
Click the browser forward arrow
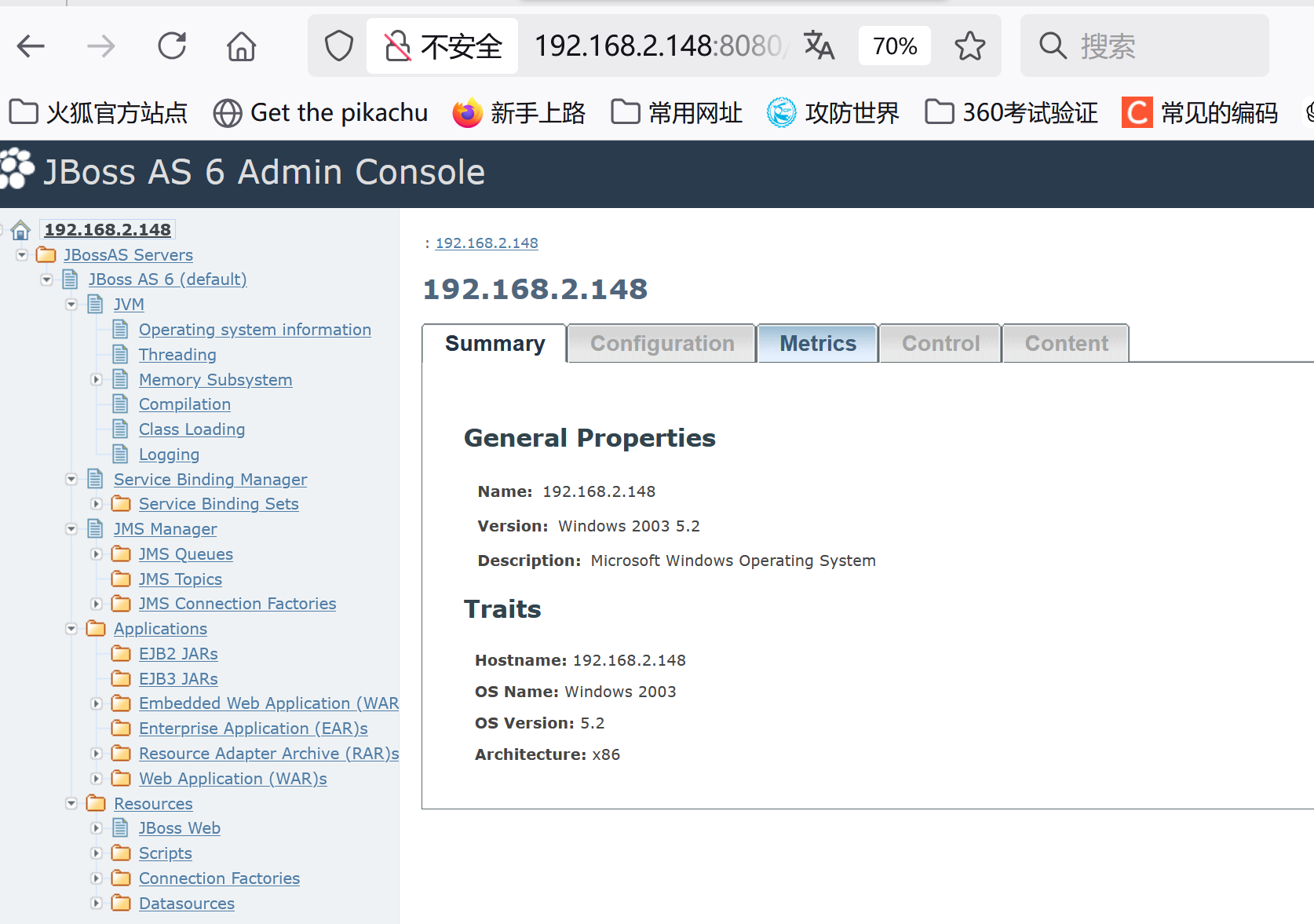(100, 46)
